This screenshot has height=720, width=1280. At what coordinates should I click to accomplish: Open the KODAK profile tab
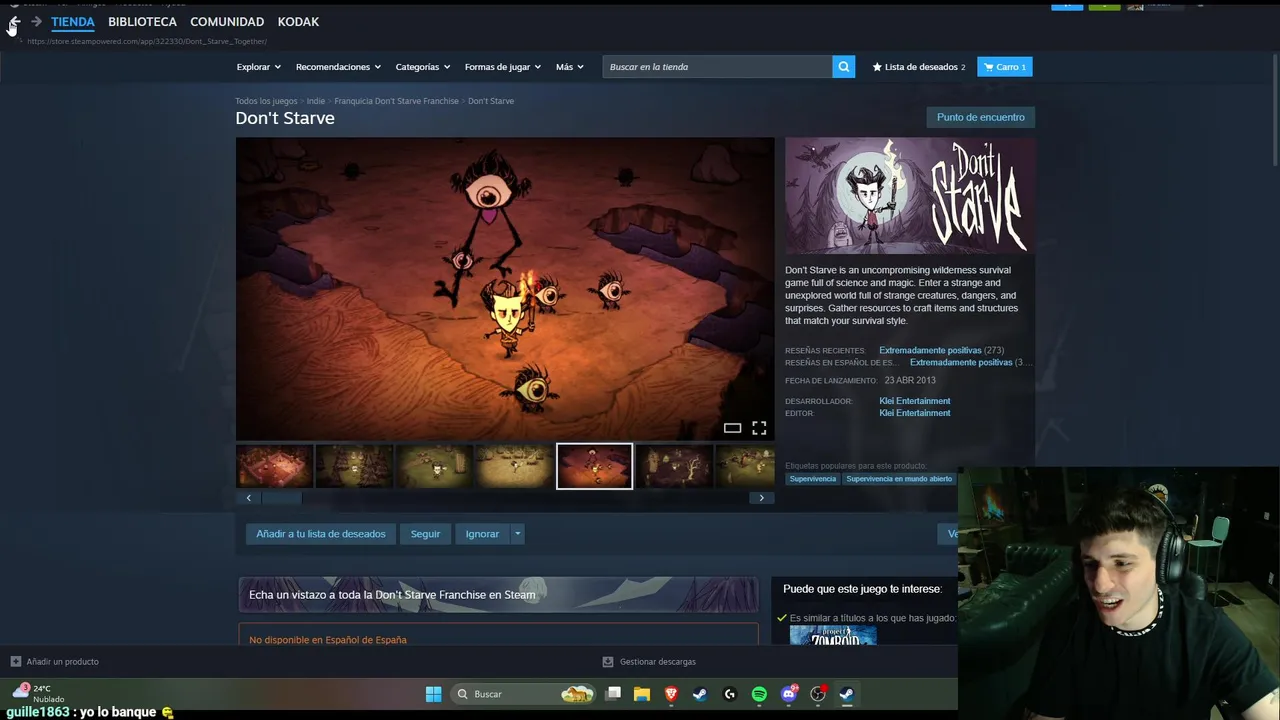click(298, 21)
